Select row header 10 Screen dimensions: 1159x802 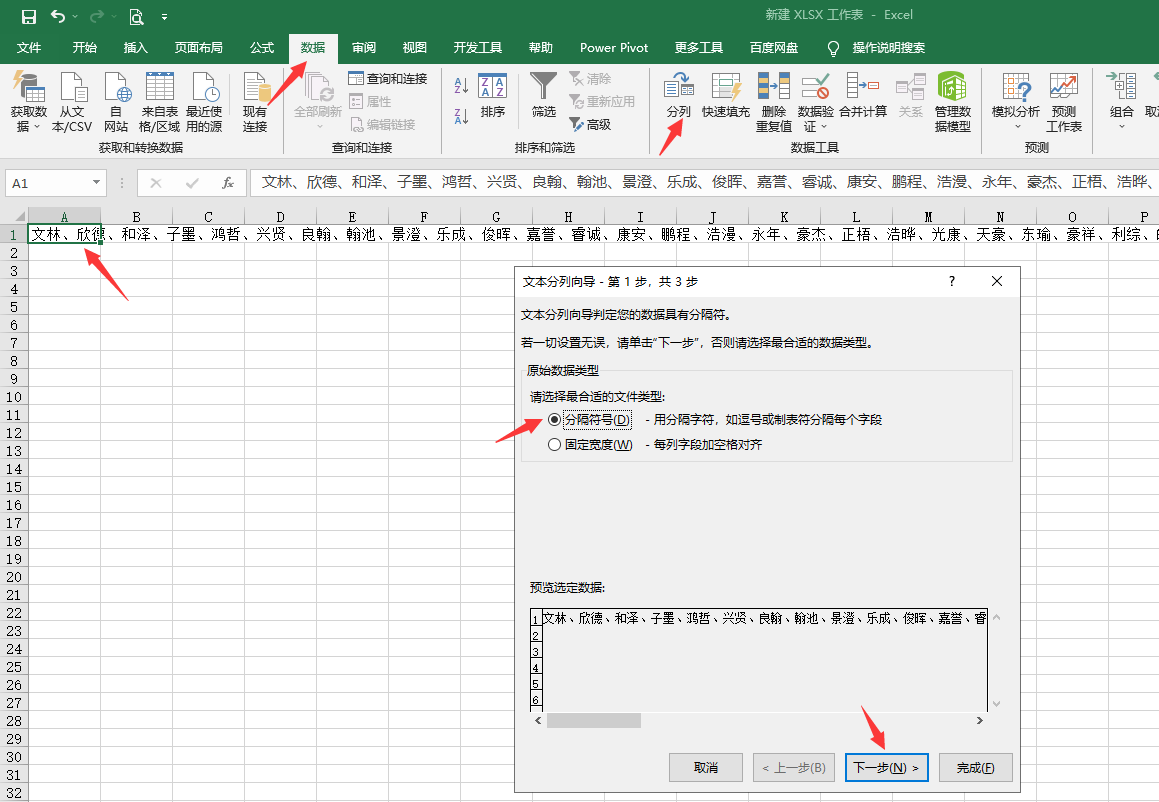pyautogui.click(x=14, y=397)
